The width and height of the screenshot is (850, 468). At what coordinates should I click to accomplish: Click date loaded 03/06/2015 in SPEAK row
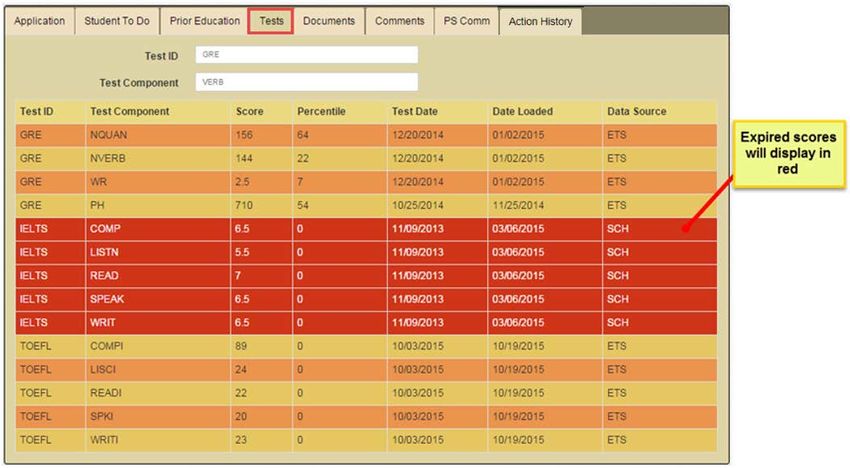544,299
